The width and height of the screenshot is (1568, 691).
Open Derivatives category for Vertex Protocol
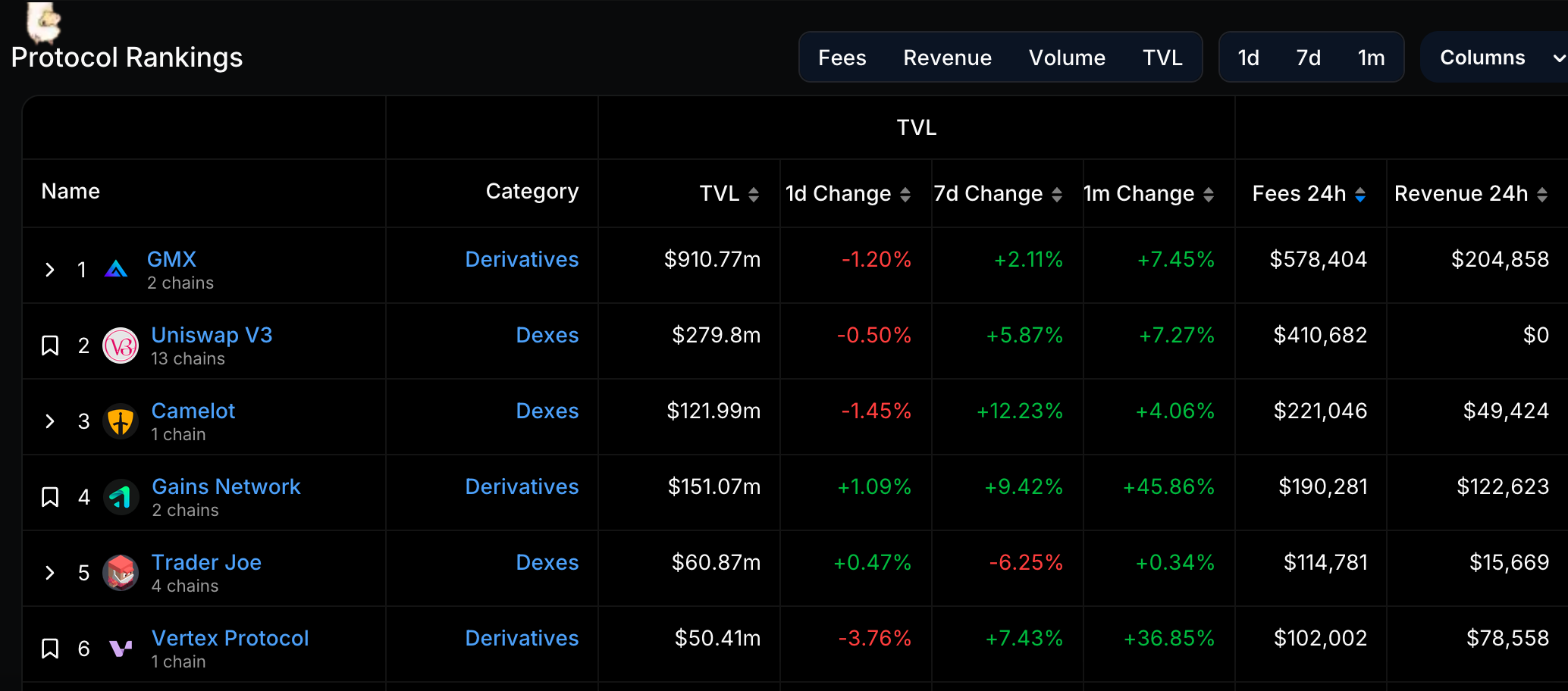[522, 638]
